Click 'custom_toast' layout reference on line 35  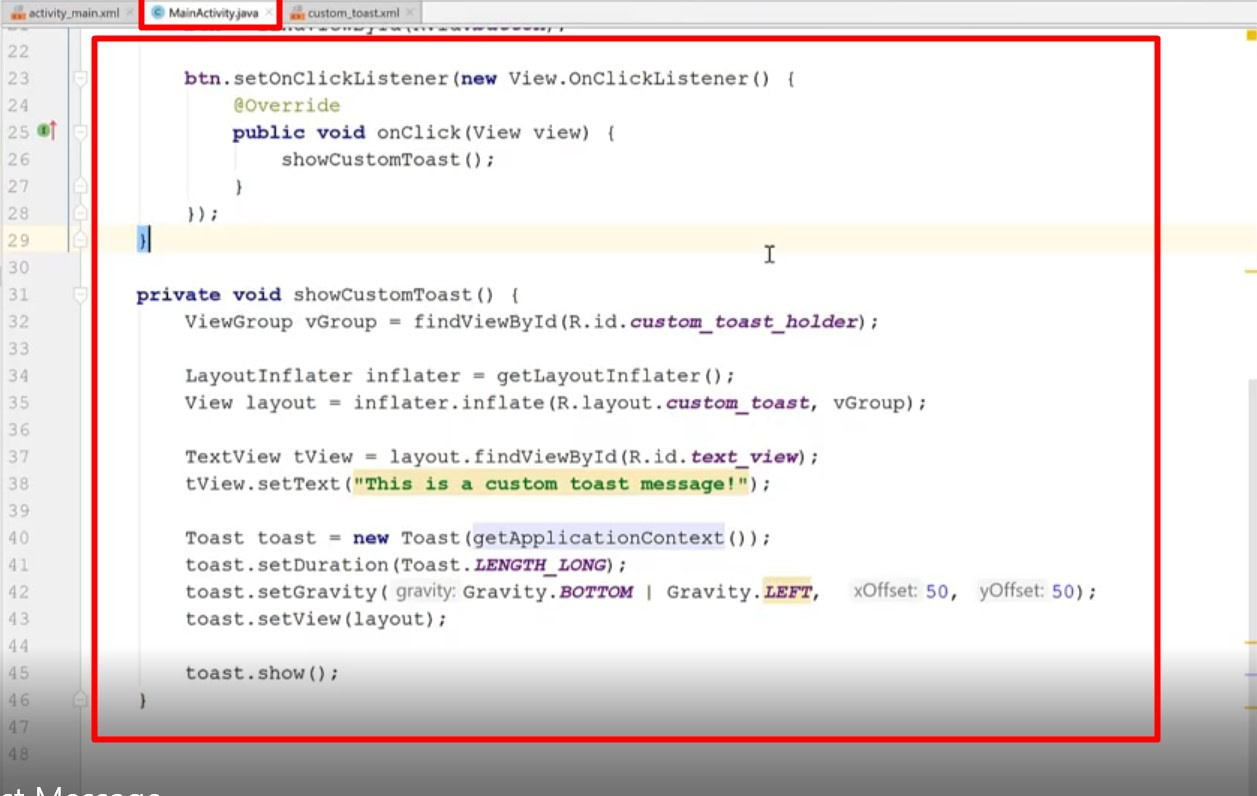[x=737, y=403]
